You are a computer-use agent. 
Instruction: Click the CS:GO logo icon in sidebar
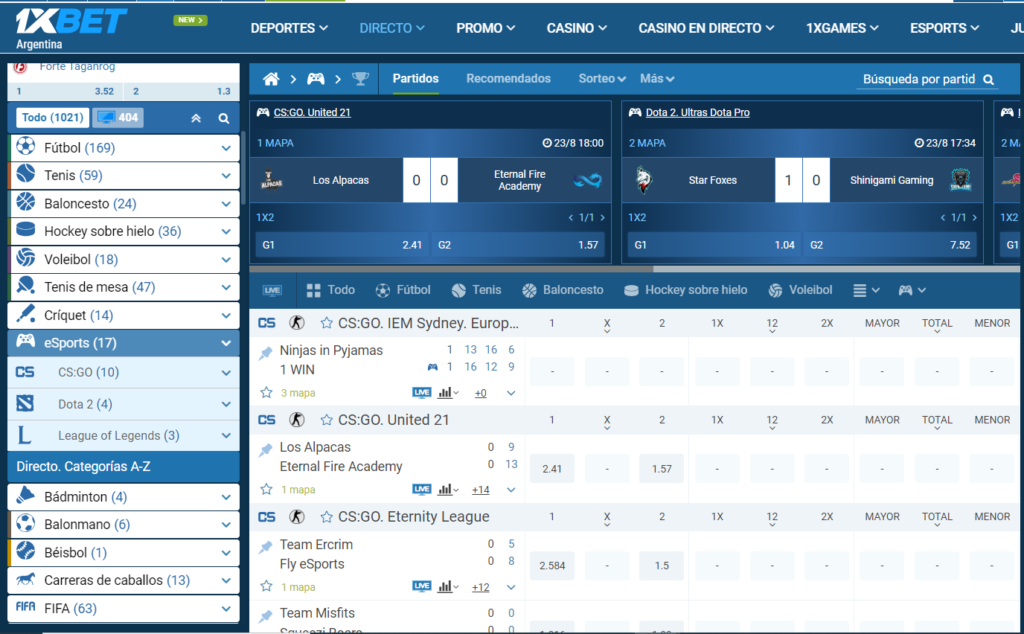tap(25, 372)
